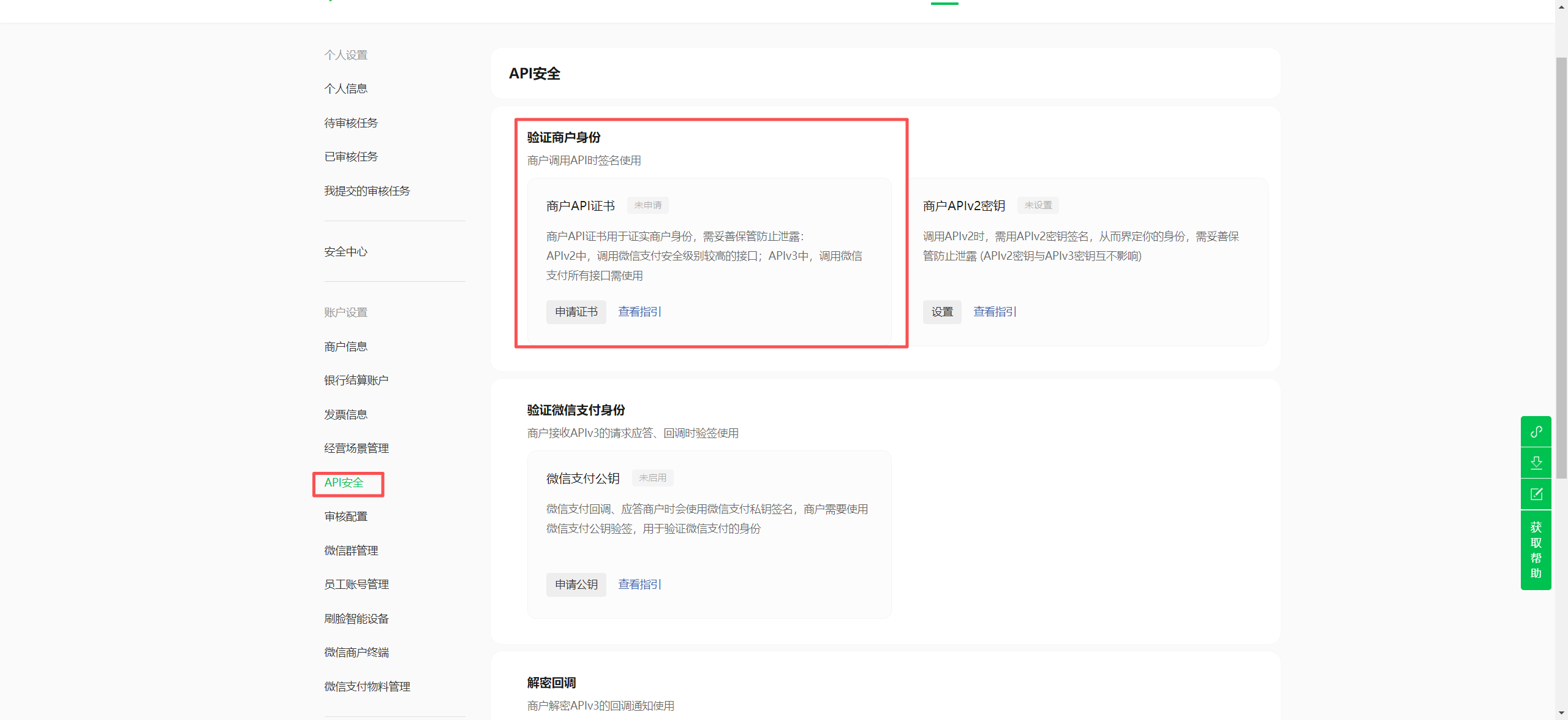Viewport: 1568px width, 720px height.
Task: Click the green edit feedback icon
Action: point(1536,494)
